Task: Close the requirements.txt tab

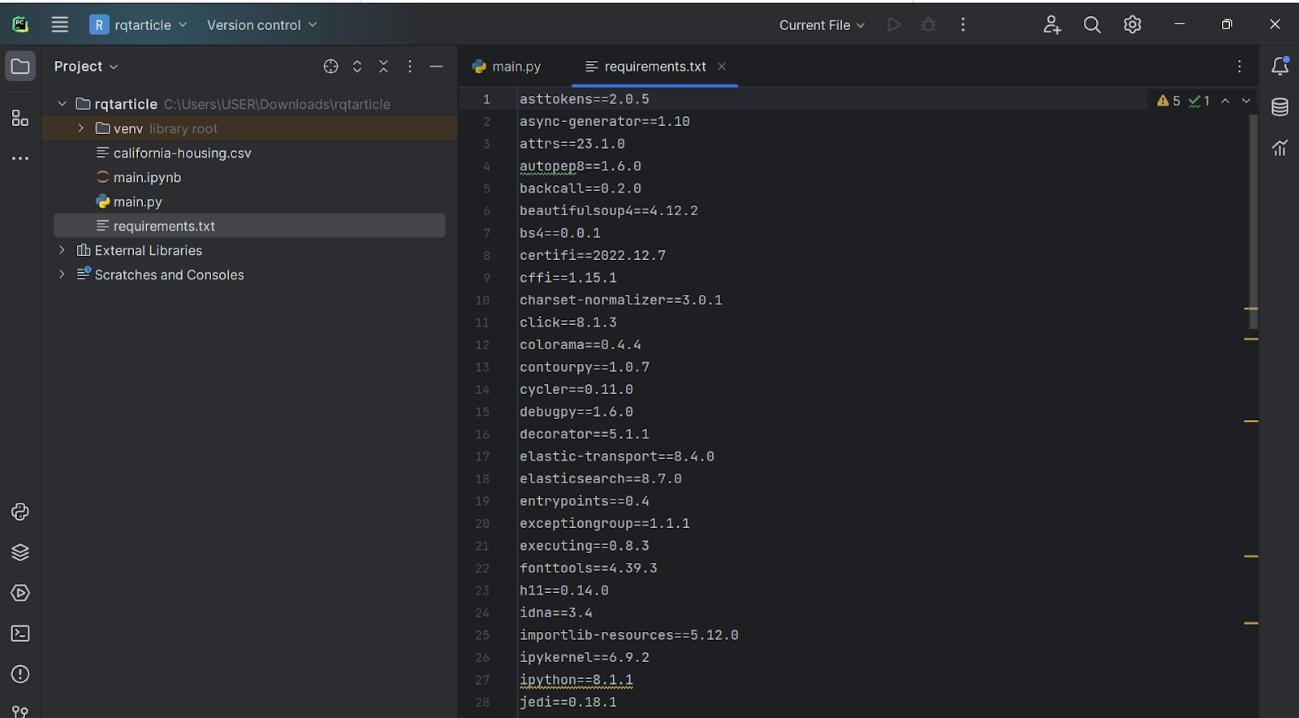Action: [722, 66]
